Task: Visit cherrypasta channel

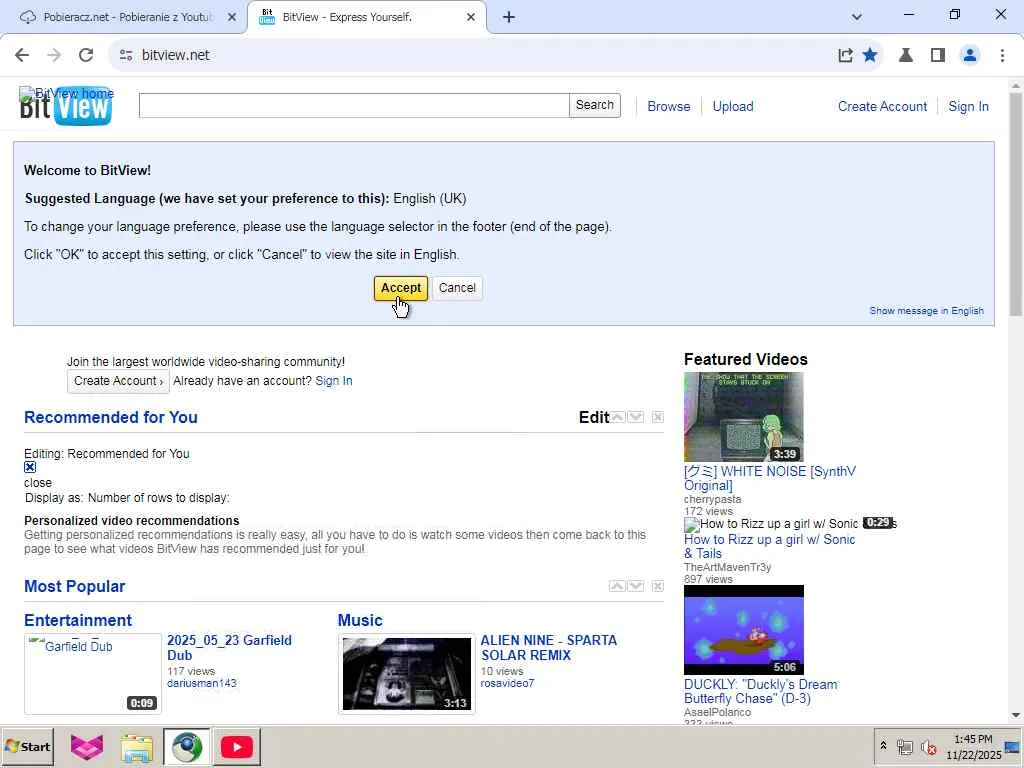Action: (712, 500)
